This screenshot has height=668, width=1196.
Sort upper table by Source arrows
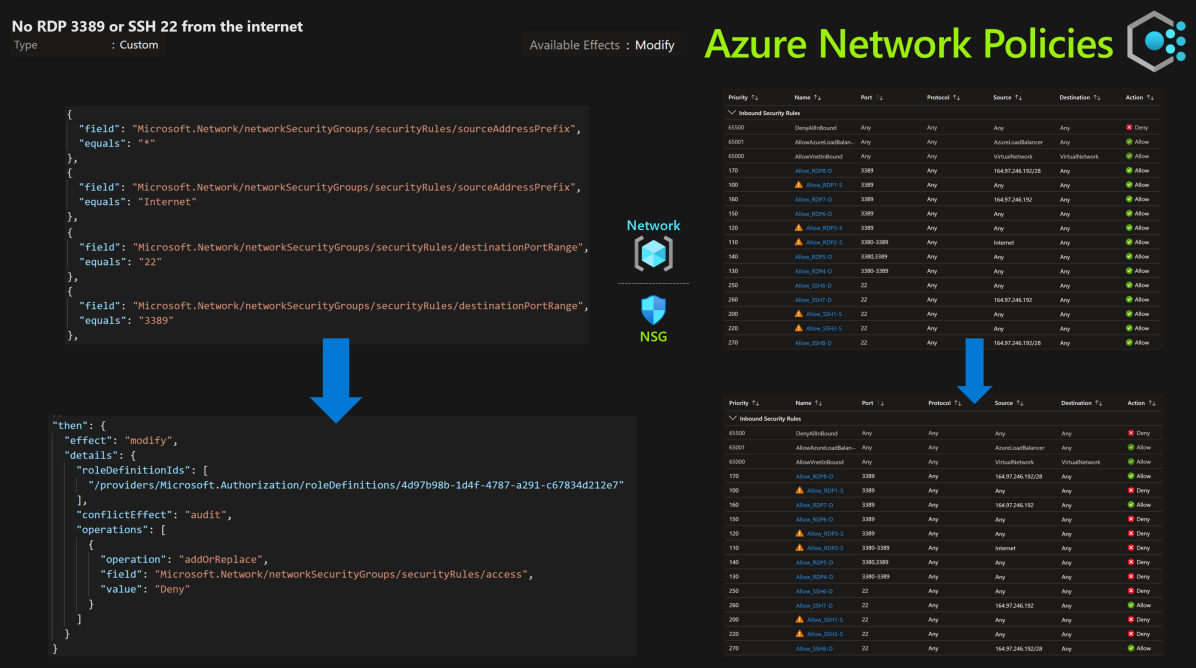point(1018,98)
